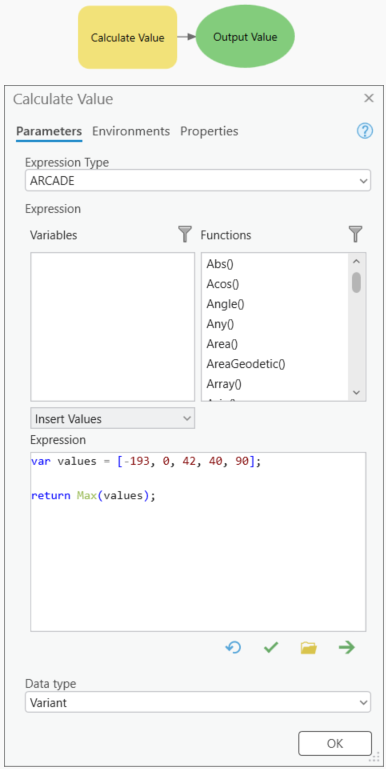Screen dimensions: 386x769
Task: Select Acos() in the Functions list
Action: [x=223, y=284]
